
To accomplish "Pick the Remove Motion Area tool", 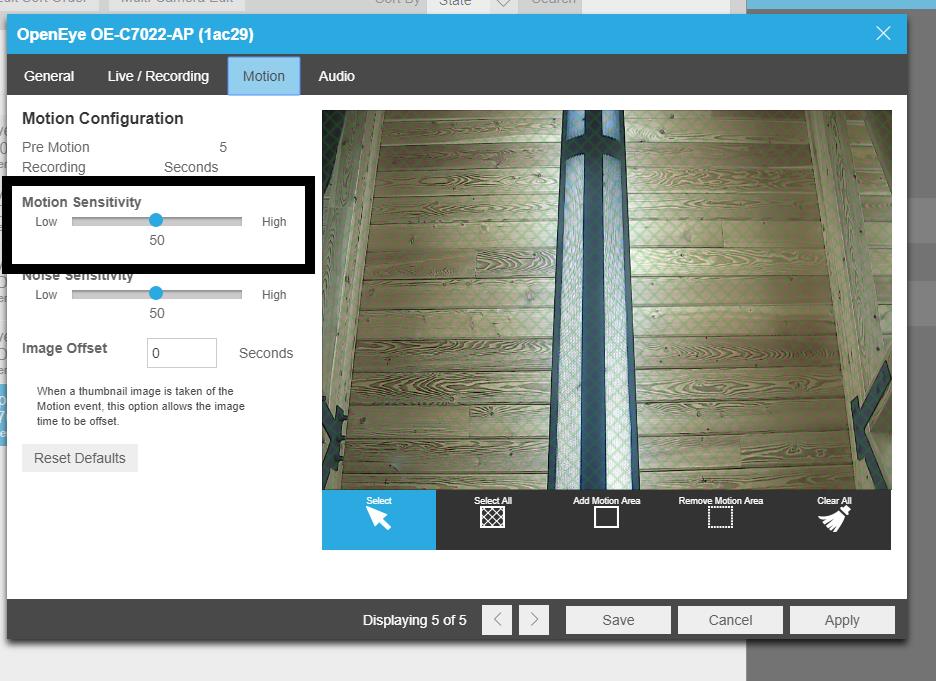I will (721, 519).
